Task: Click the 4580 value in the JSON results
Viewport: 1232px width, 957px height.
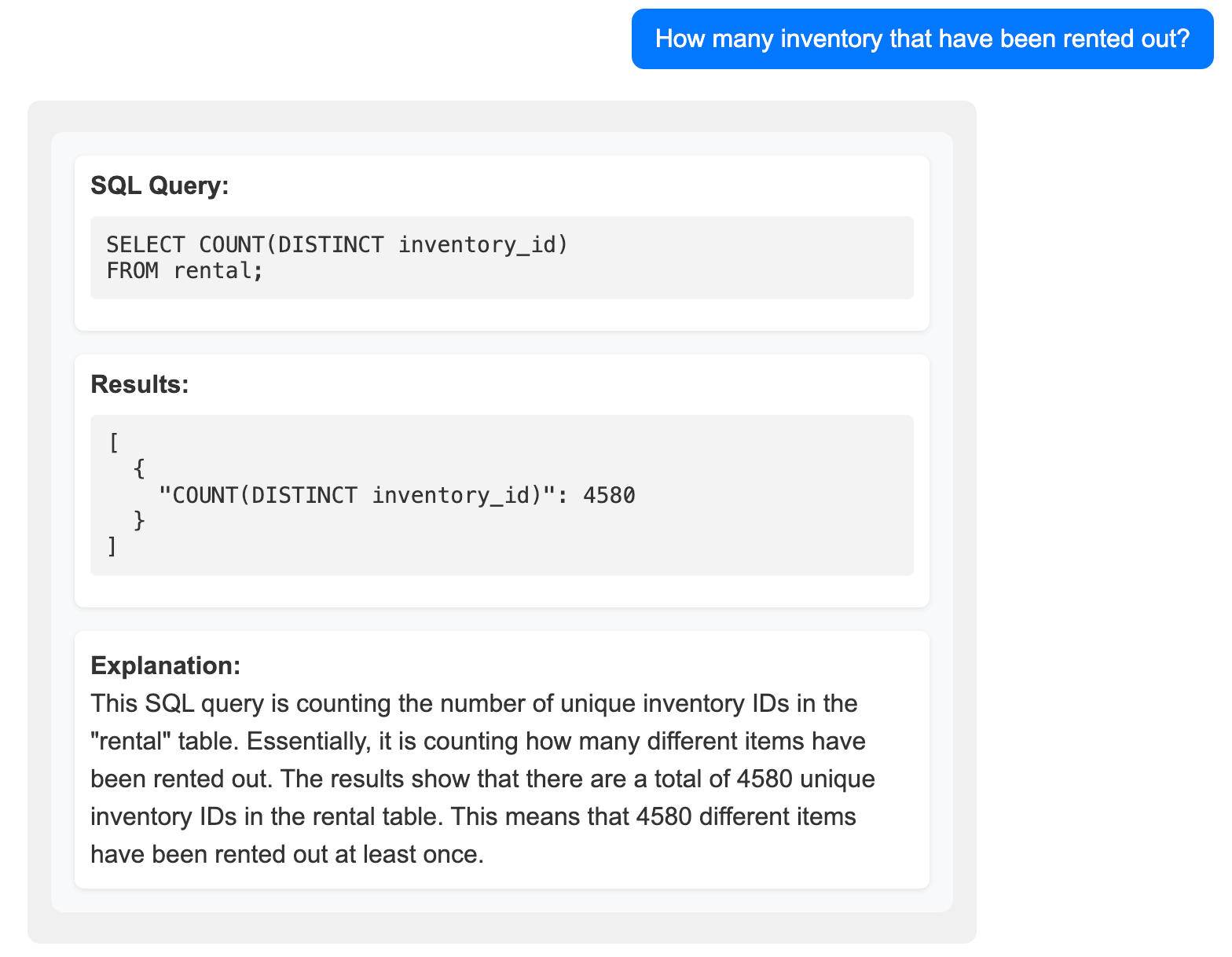Action: [609, 495]
